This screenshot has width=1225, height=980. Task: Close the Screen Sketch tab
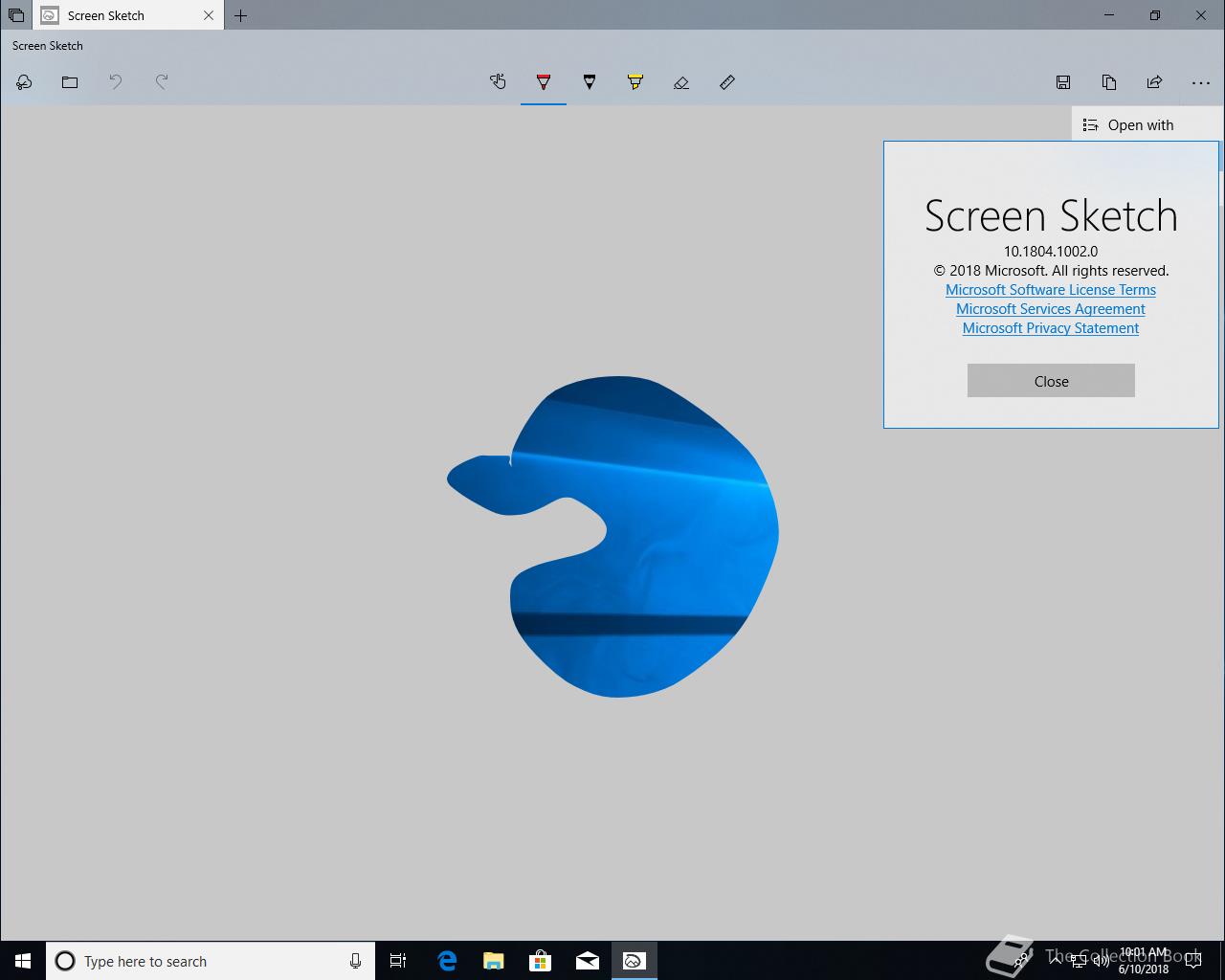pos(209,15)
